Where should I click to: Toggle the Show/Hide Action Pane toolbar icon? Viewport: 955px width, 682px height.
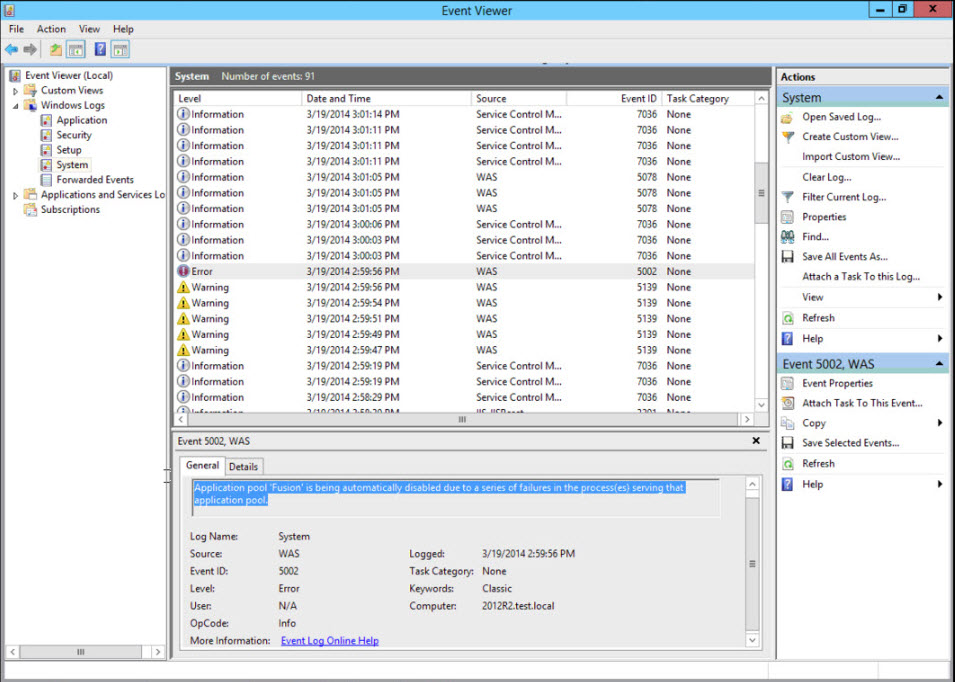tap(121, 49)
